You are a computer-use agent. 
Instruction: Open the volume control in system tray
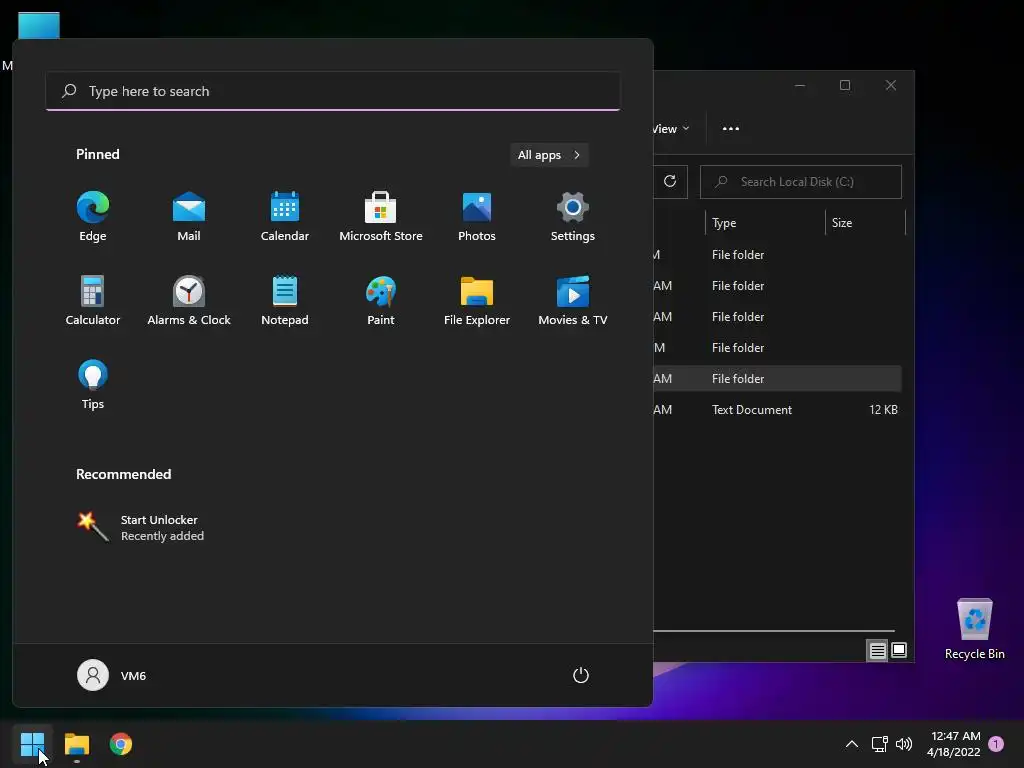click(904, 744)
